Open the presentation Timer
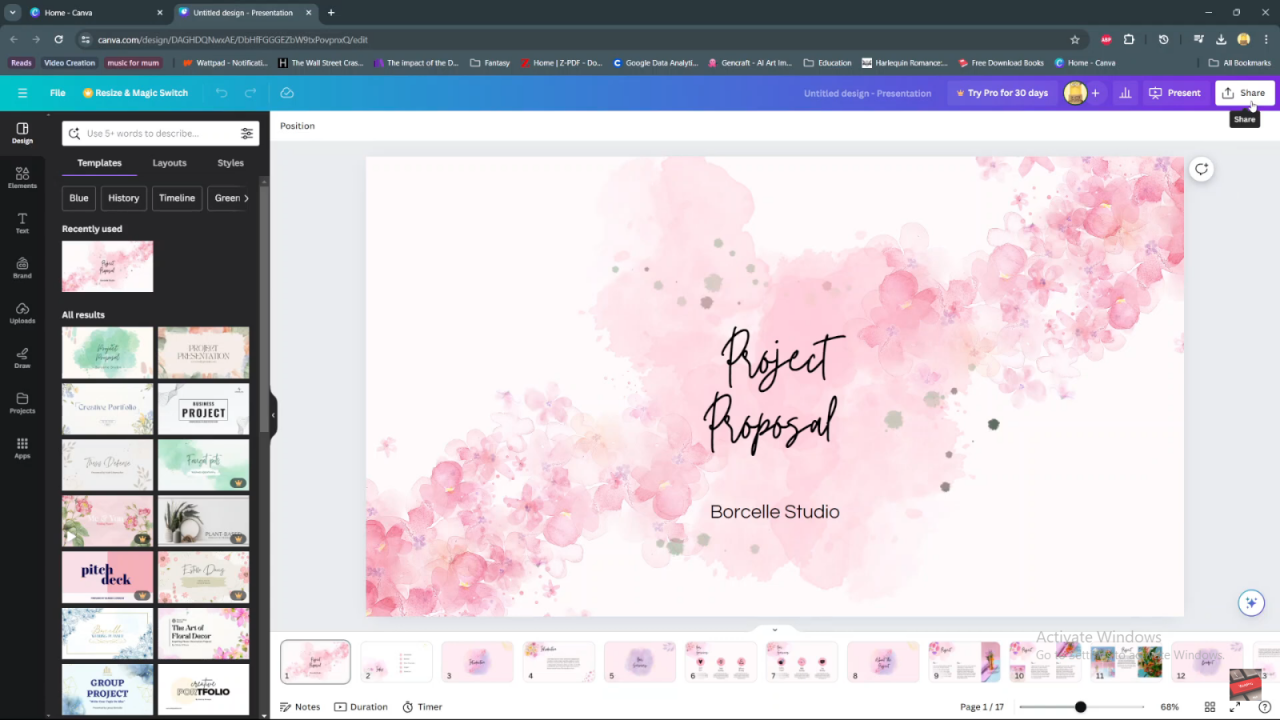The image size is (1280, 720). 422,707
